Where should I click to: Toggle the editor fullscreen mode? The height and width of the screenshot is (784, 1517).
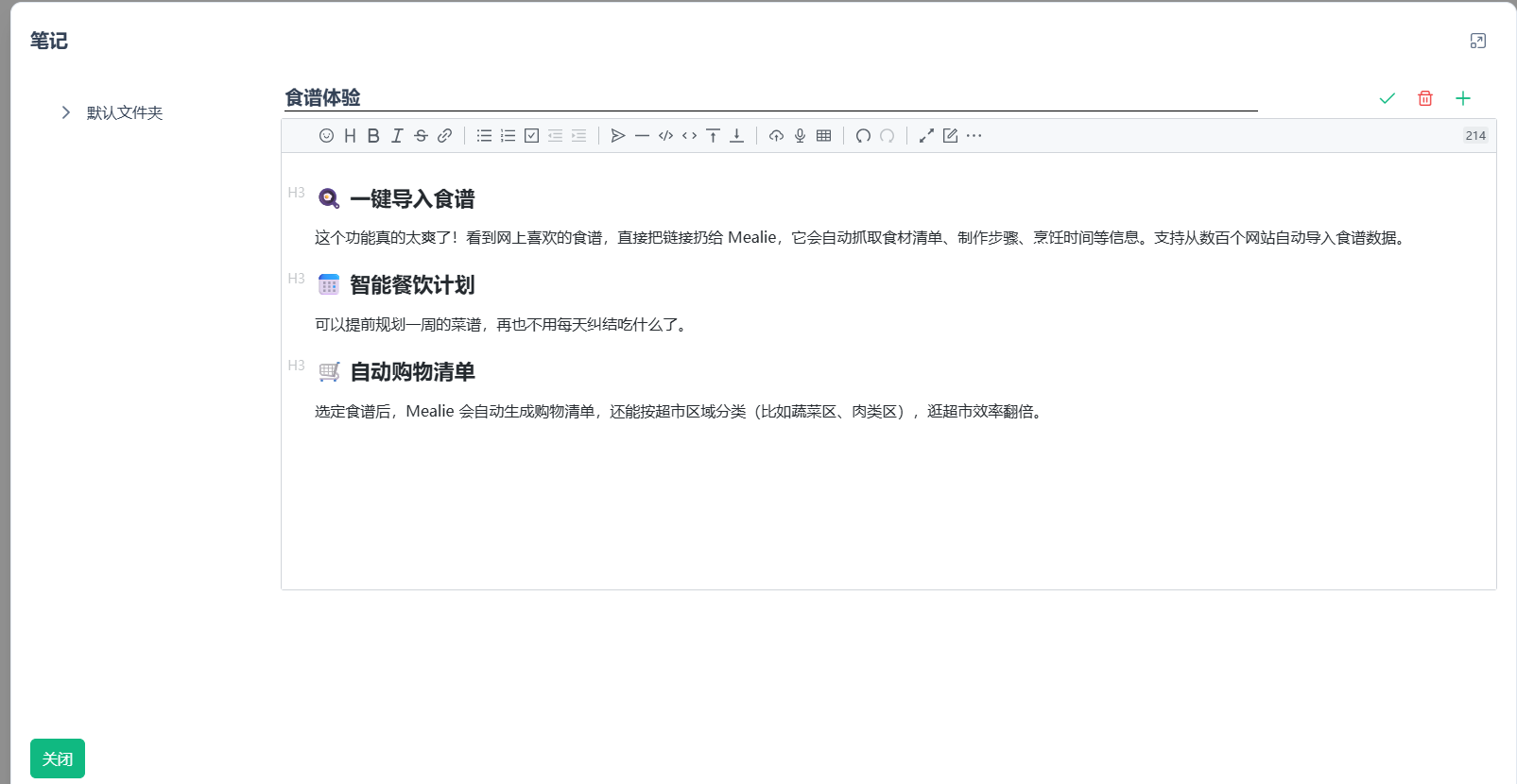[x=926, y=136]
